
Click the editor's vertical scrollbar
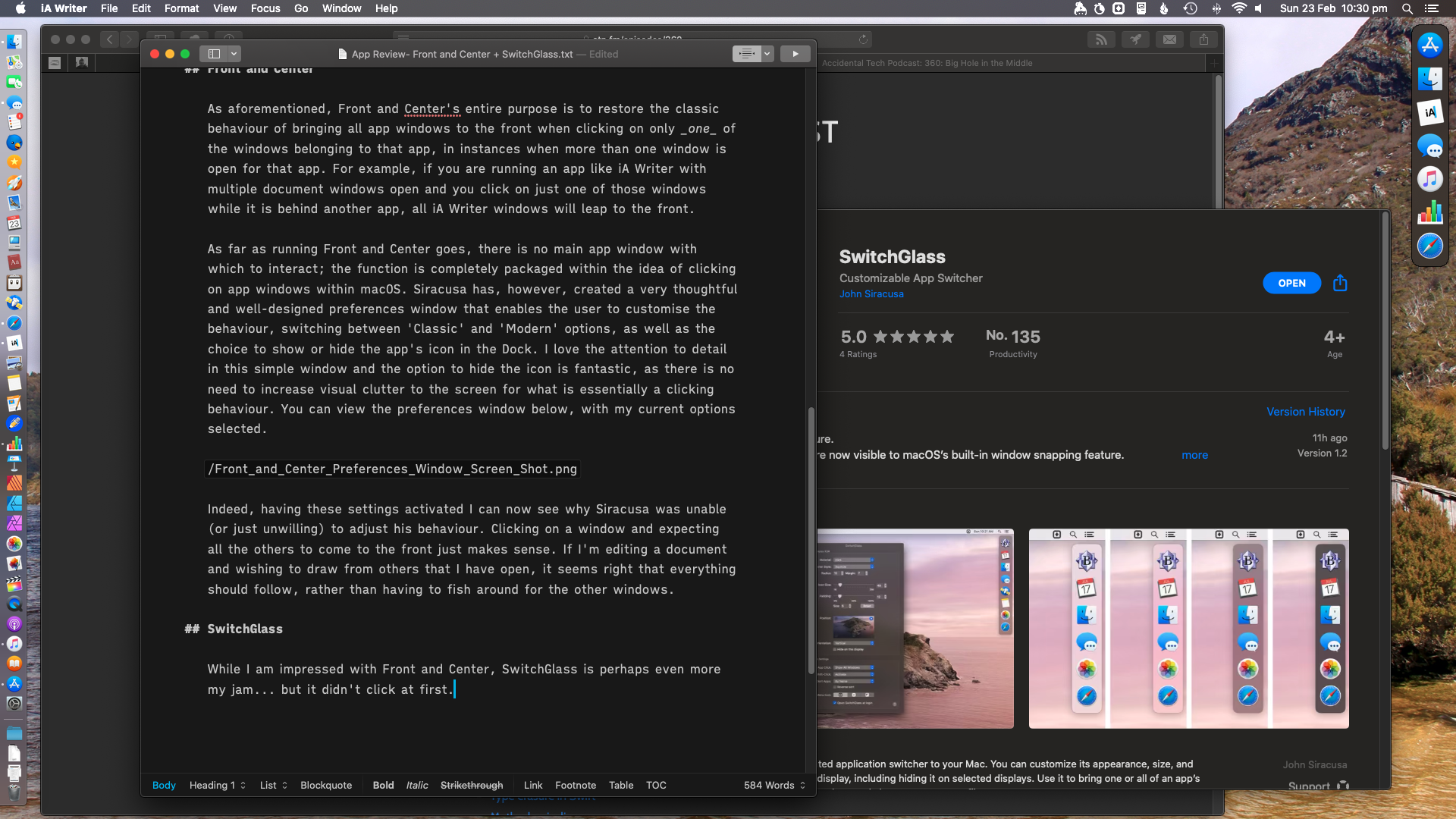coord(811,540)
